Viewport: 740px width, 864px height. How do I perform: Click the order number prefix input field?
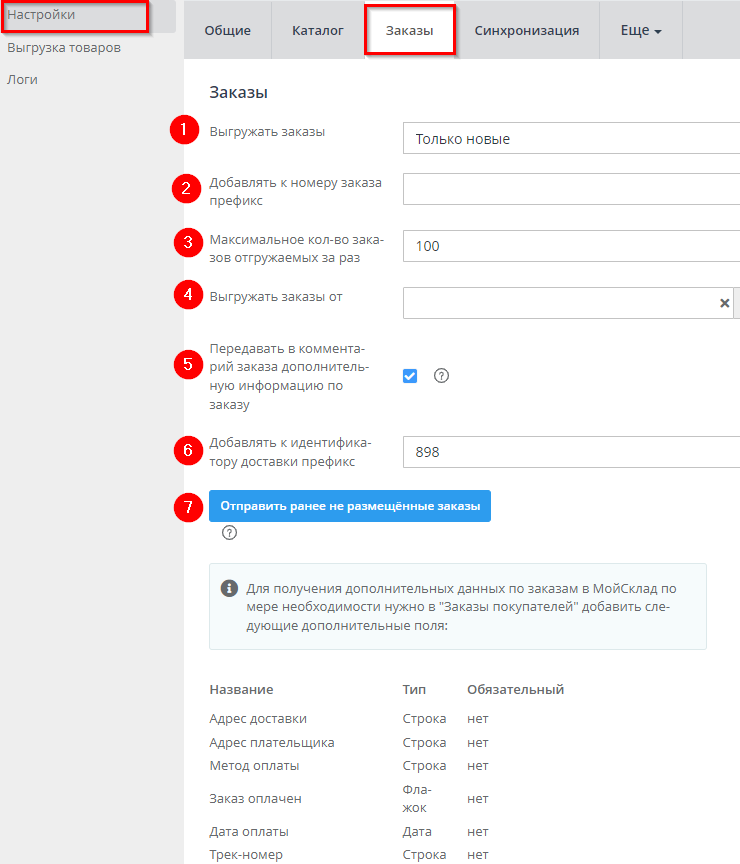click(570, 188)
